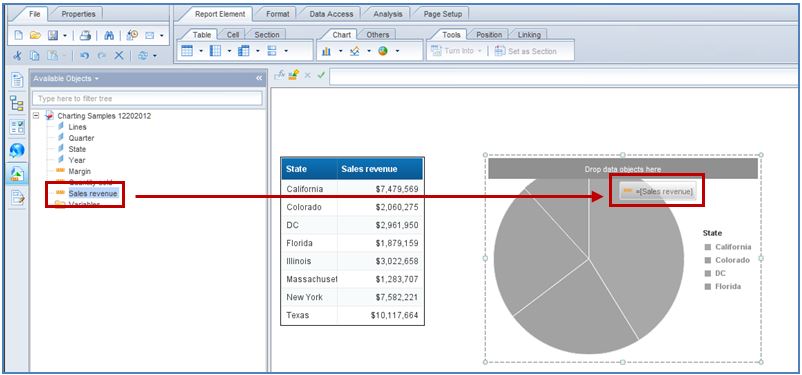Focus the 'Type here to filter tree' field
This screenshot has height=375, width=802.
pos(147,98)
